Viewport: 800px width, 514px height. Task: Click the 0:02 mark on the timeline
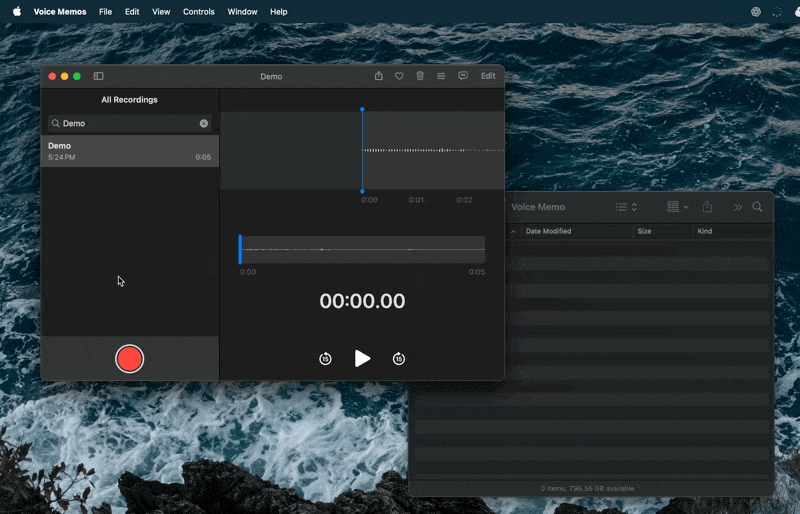coord(464,200)
